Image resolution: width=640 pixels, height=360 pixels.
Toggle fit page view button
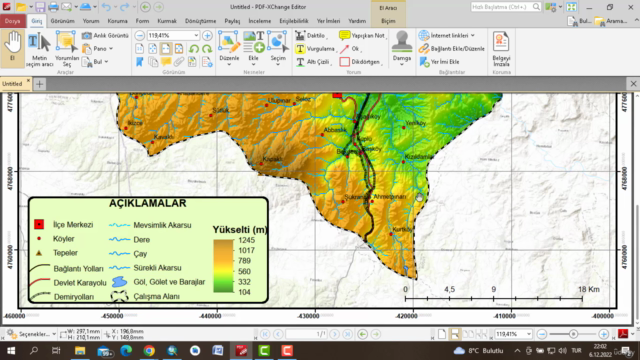click(x=153, y=49)
